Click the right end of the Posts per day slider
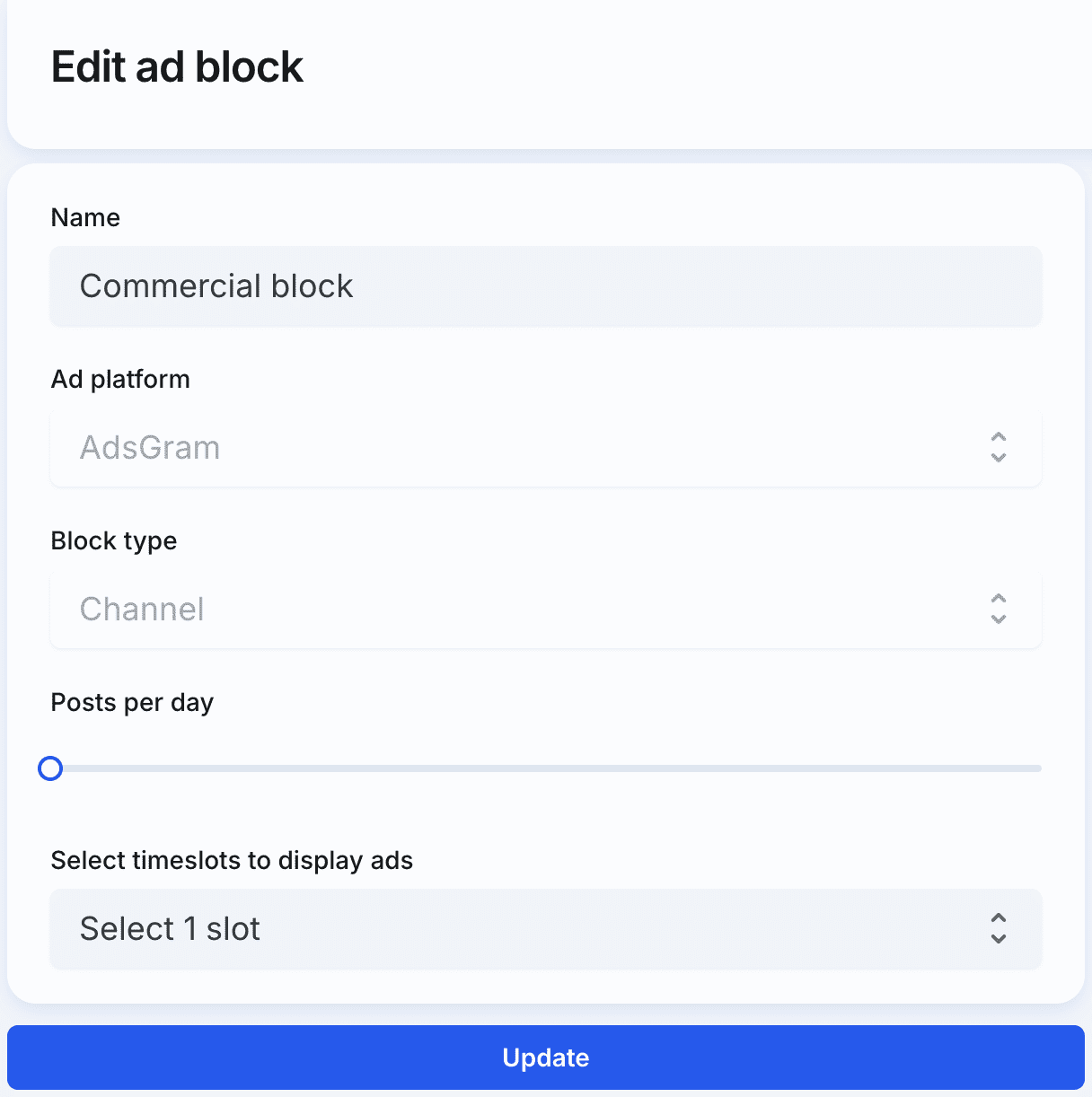The width and height of the screenshot is (1092, 1097). [1039, 768]
